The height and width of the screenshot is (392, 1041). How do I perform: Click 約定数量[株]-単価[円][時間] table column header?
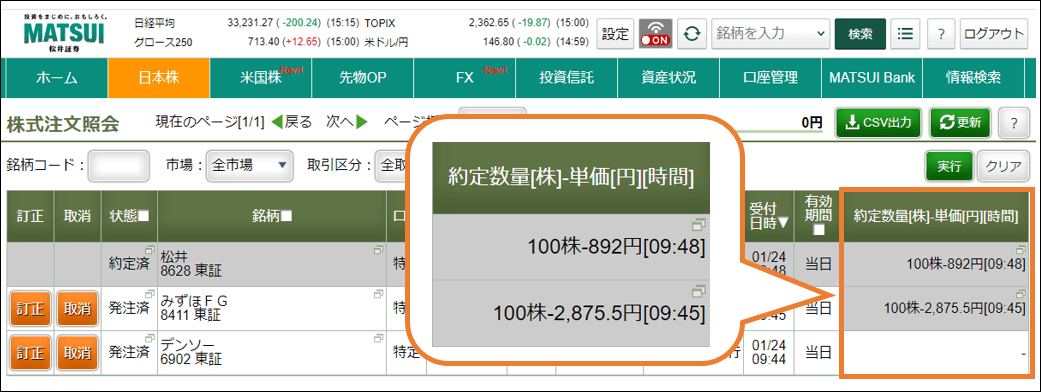[936, 215]
